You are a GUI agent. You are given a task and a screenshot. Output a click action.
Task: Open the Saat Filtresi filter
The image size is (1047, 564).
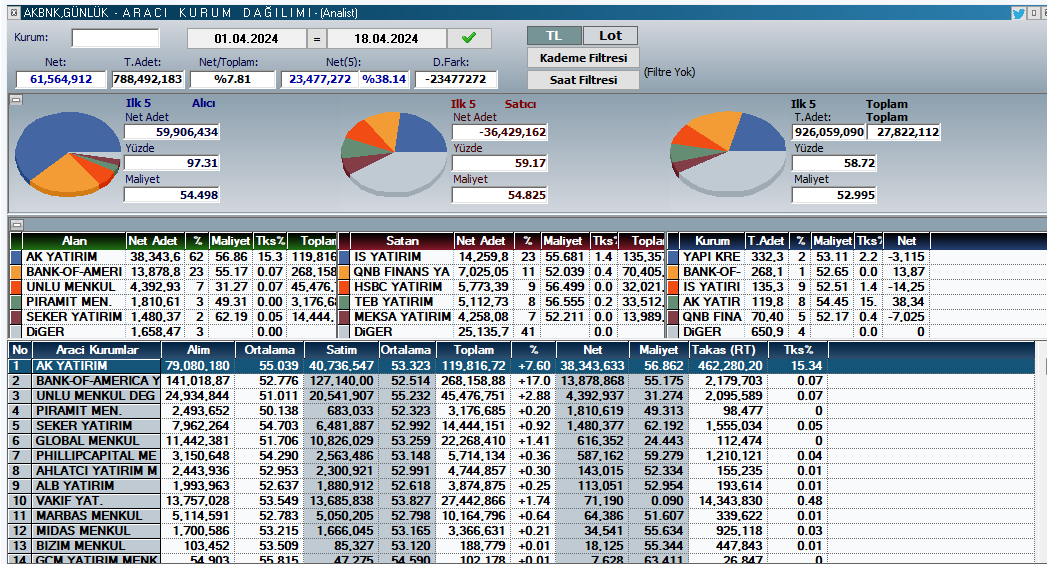coord(583,79)
